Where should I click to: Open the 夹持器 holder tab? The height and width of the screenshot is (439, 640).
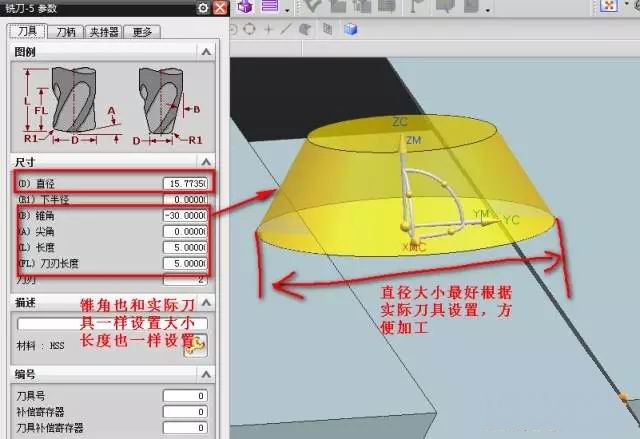(x=104, y=32)
